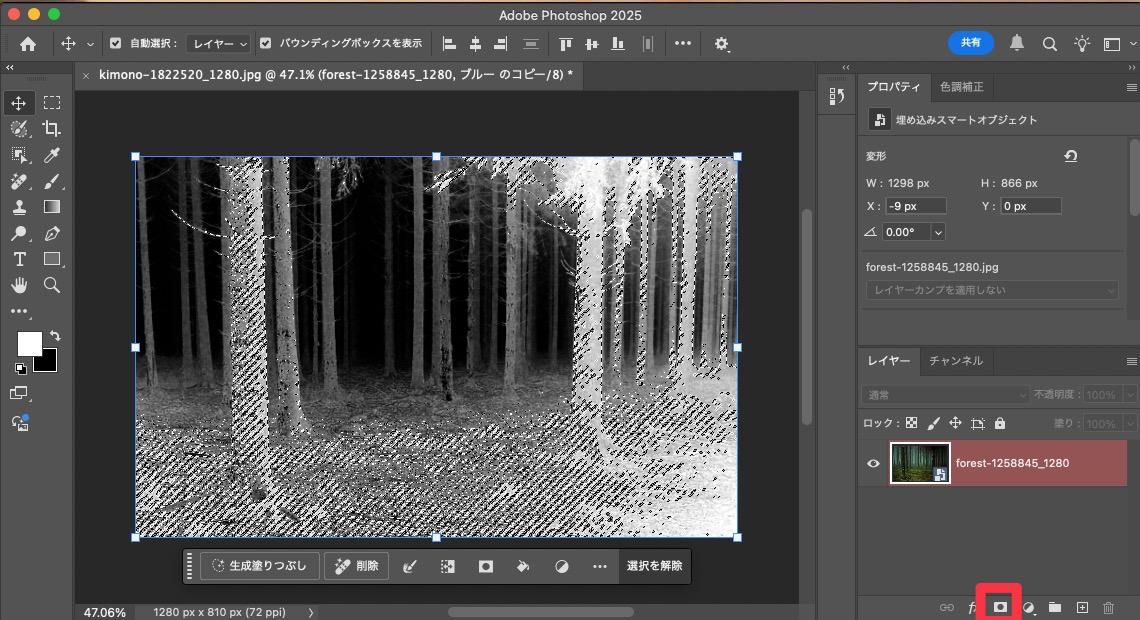The image size is (1140, 620).
Task: Go to the Home screen
Action: [x=28, y=44]
